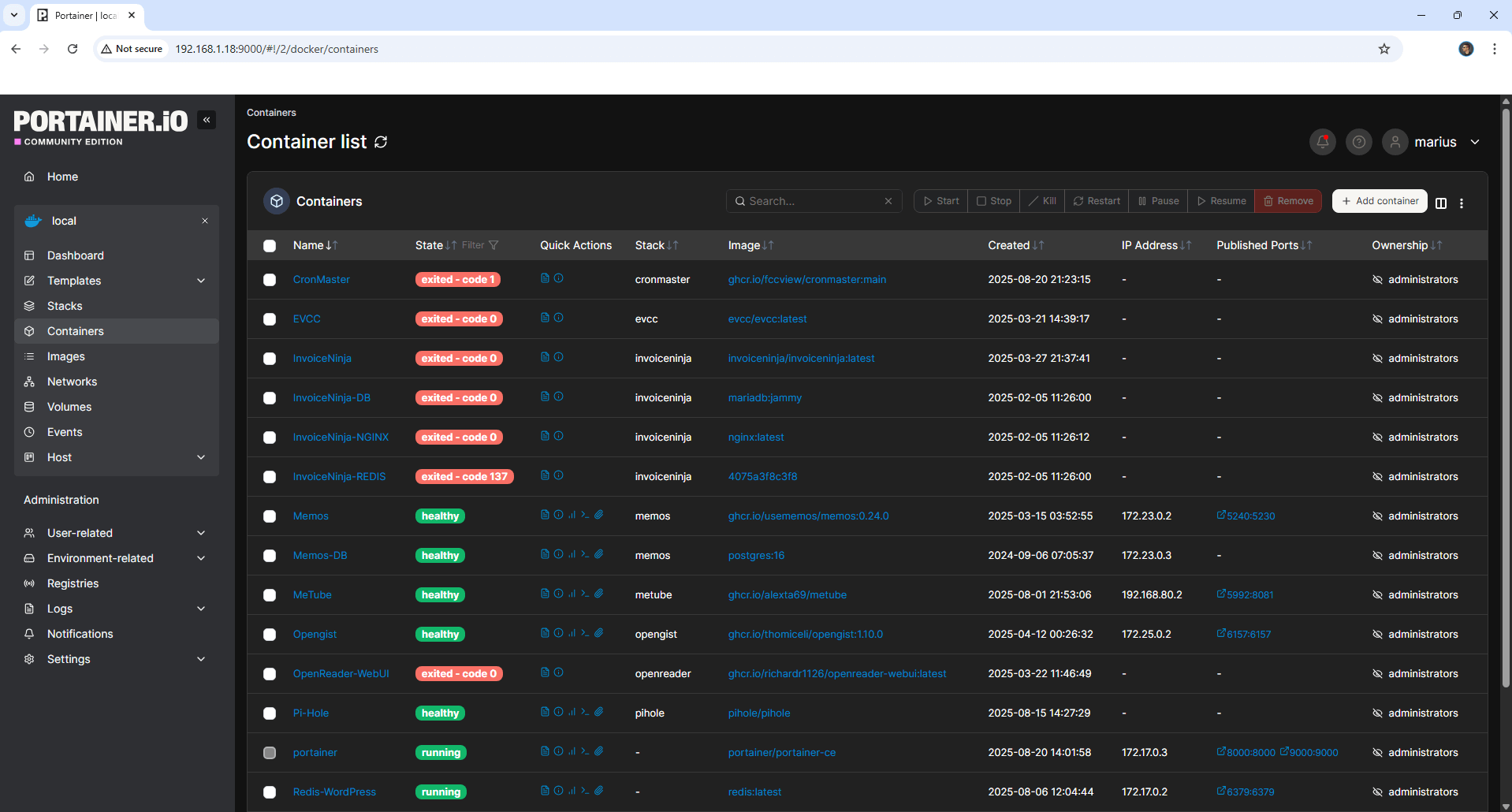1512x812 pixels.
Task: Click the Restart button
Action: (x=1097, y=201)
